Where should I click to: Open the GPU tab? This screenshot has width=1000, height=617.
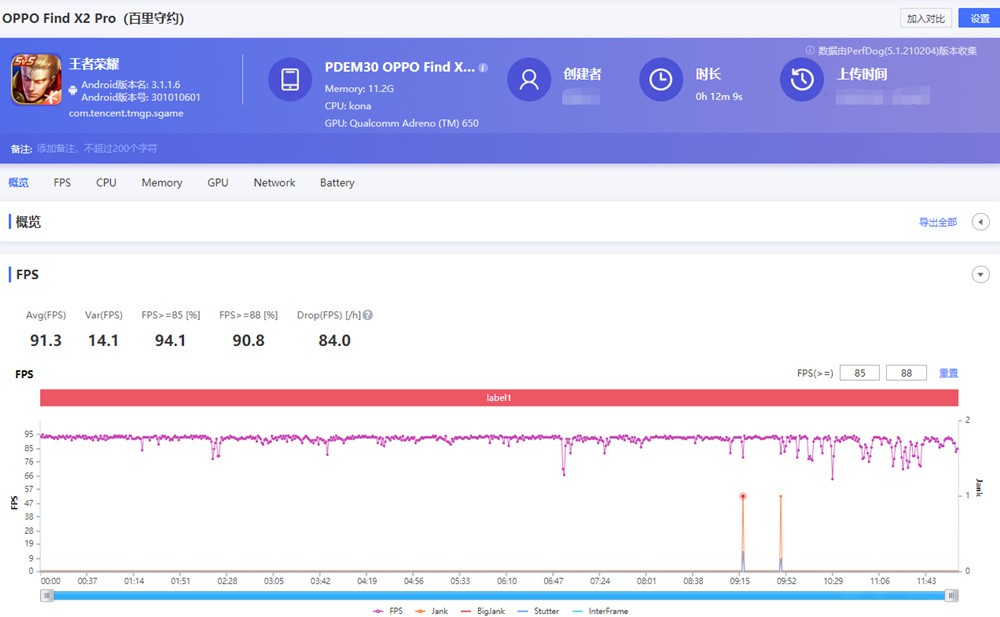coord(217,182)
